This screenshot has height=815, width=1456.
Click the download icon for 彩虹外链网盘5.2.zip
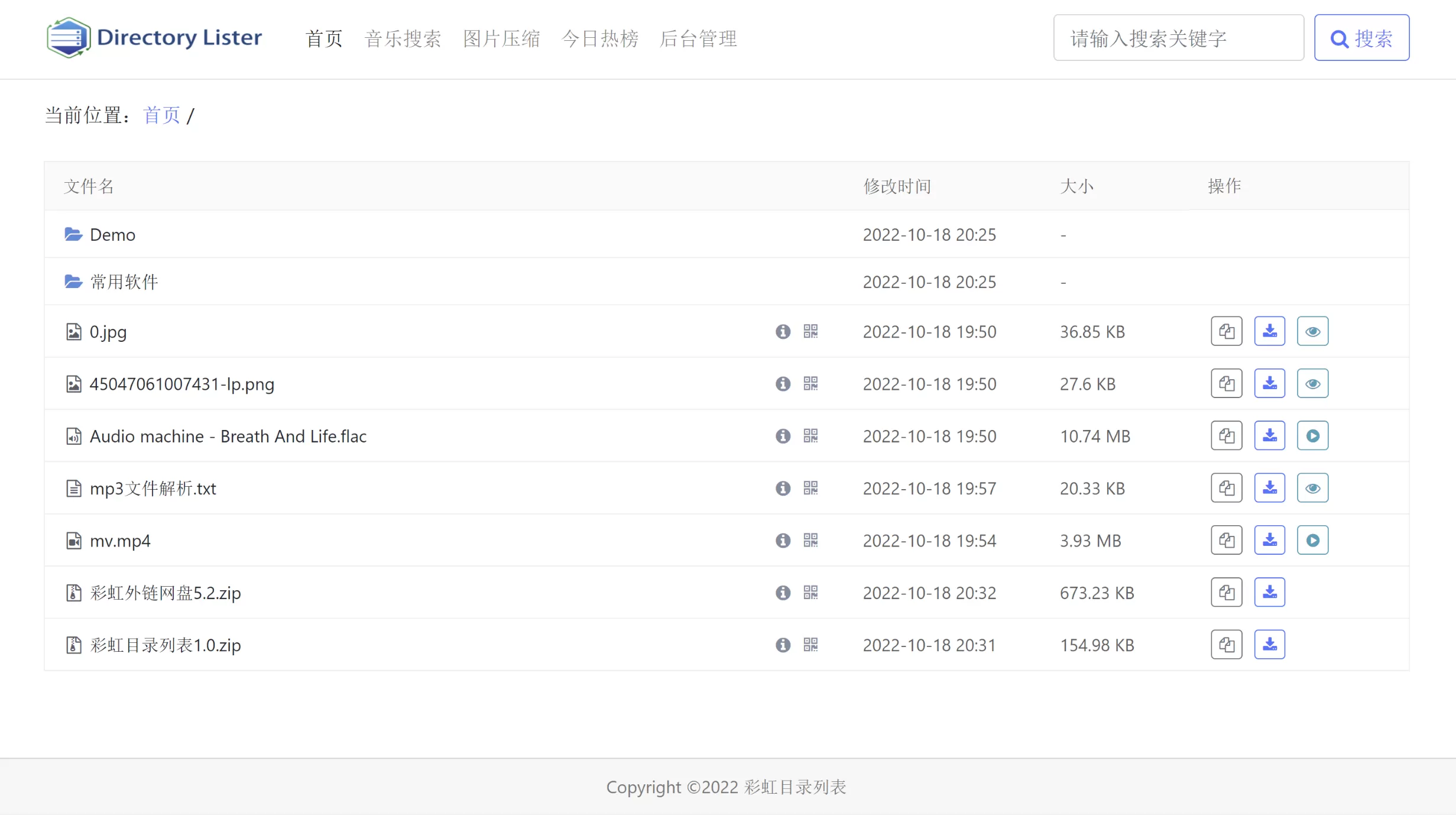pos(1270,592)
